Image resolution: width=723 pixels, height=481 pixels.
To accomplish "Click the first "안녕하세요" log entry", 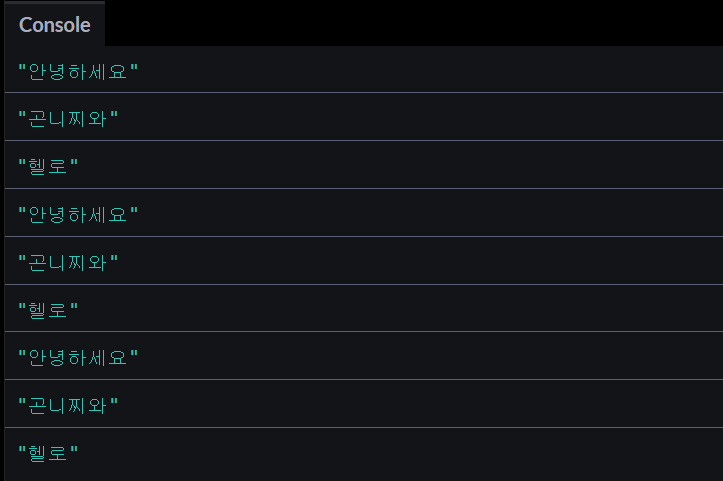I will 78,72.
